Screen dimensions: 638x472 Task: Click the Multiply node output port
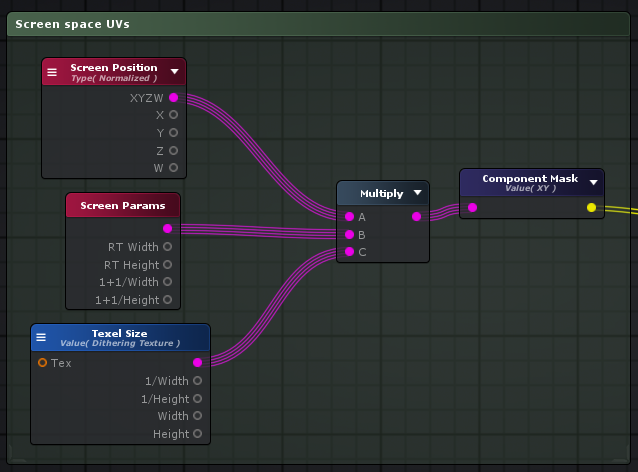(x=417, y=216)
